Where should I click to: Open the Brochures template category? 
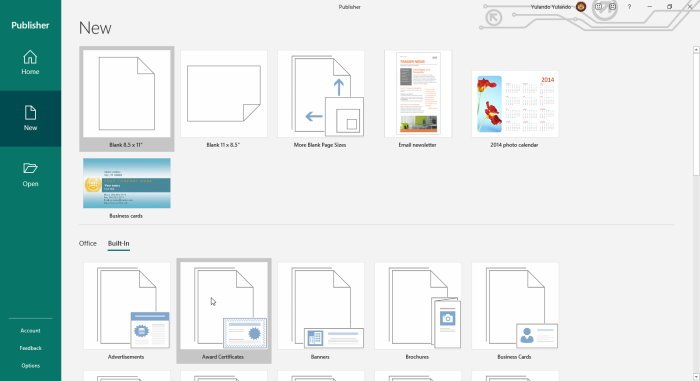click(417, 311)
